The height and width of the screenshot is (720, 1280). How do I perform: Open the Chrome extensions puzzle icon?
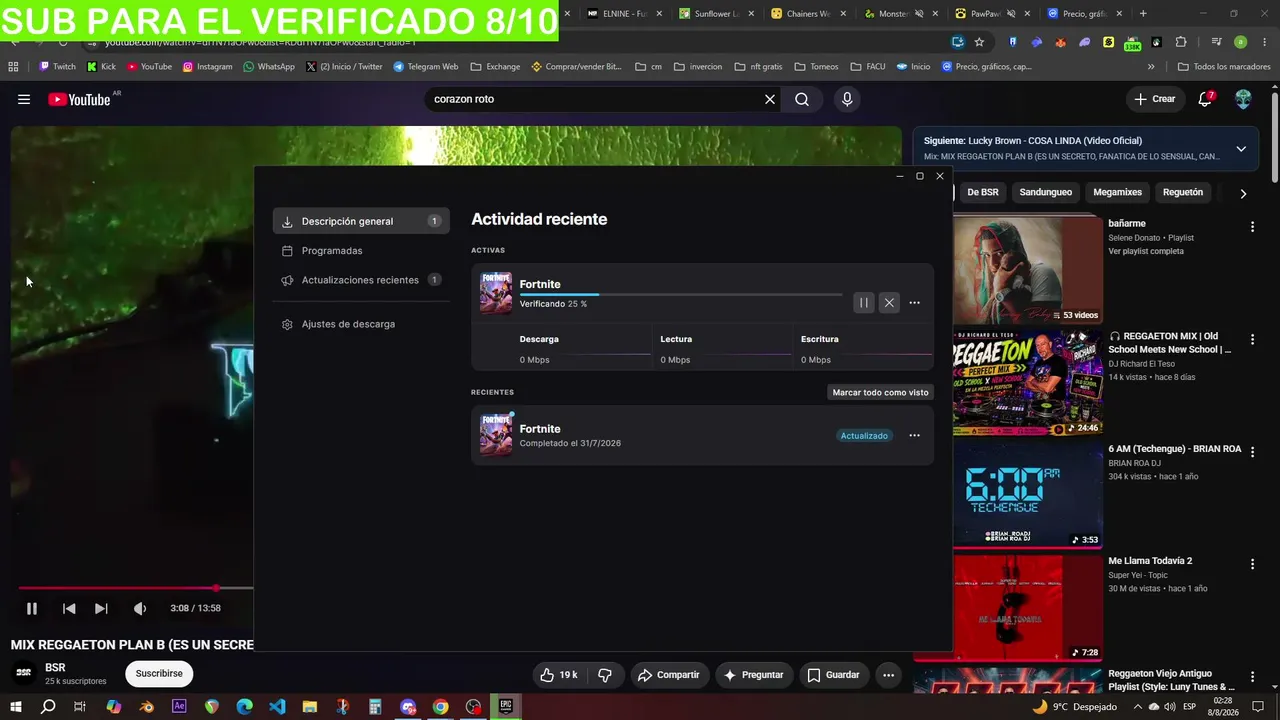1181,42
